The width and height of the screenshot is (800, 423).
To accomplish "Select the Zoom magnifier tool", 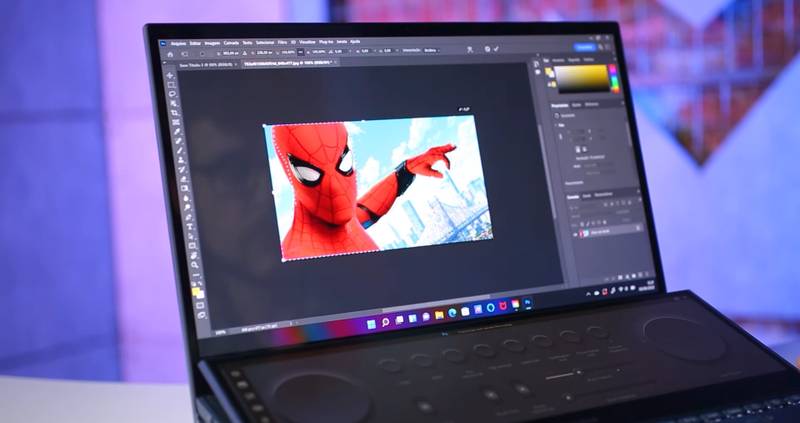I will (195, 264).
